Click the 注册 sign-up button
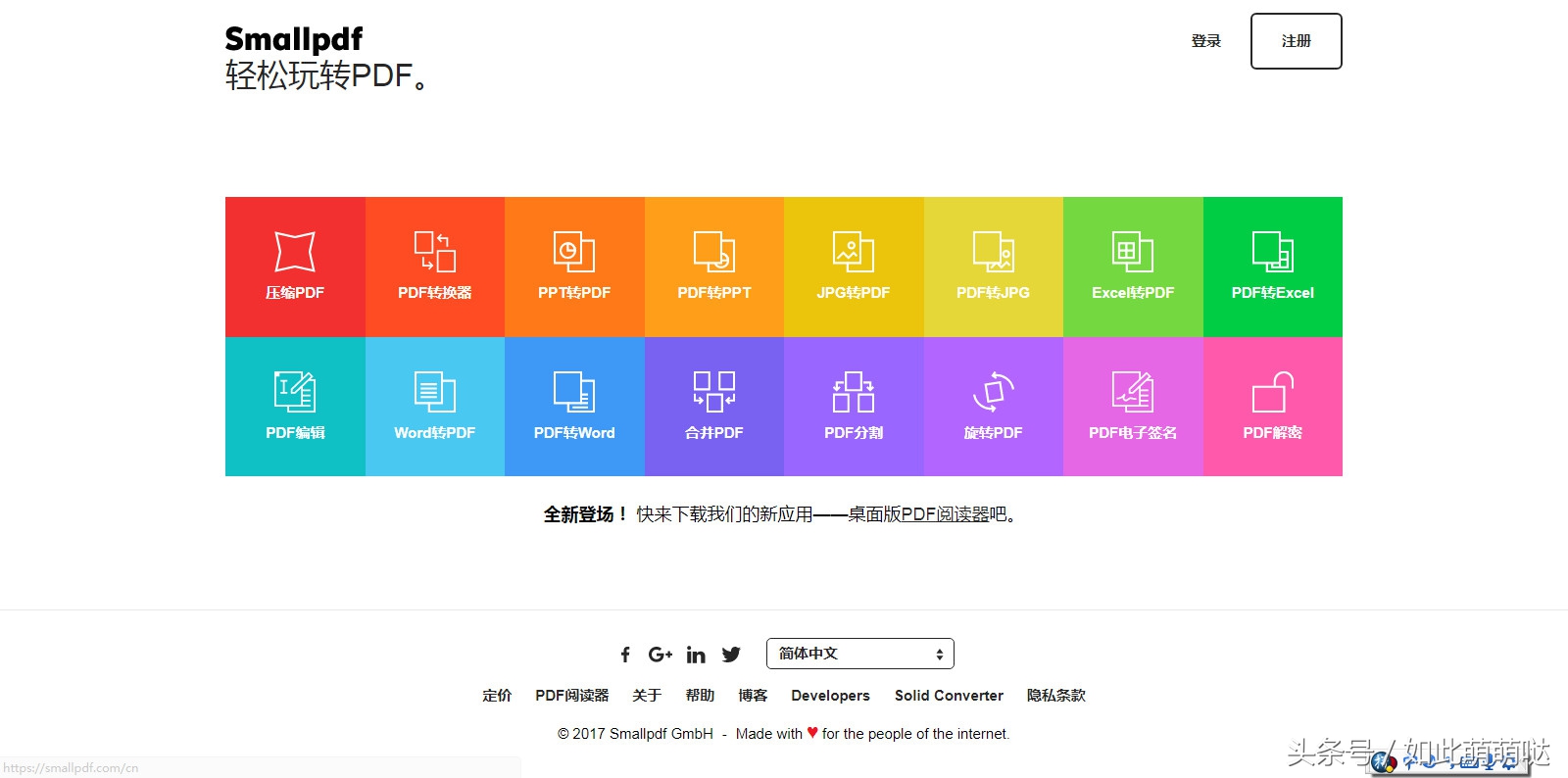This screenshot has height=778, width=1568. pos(1297,41)
